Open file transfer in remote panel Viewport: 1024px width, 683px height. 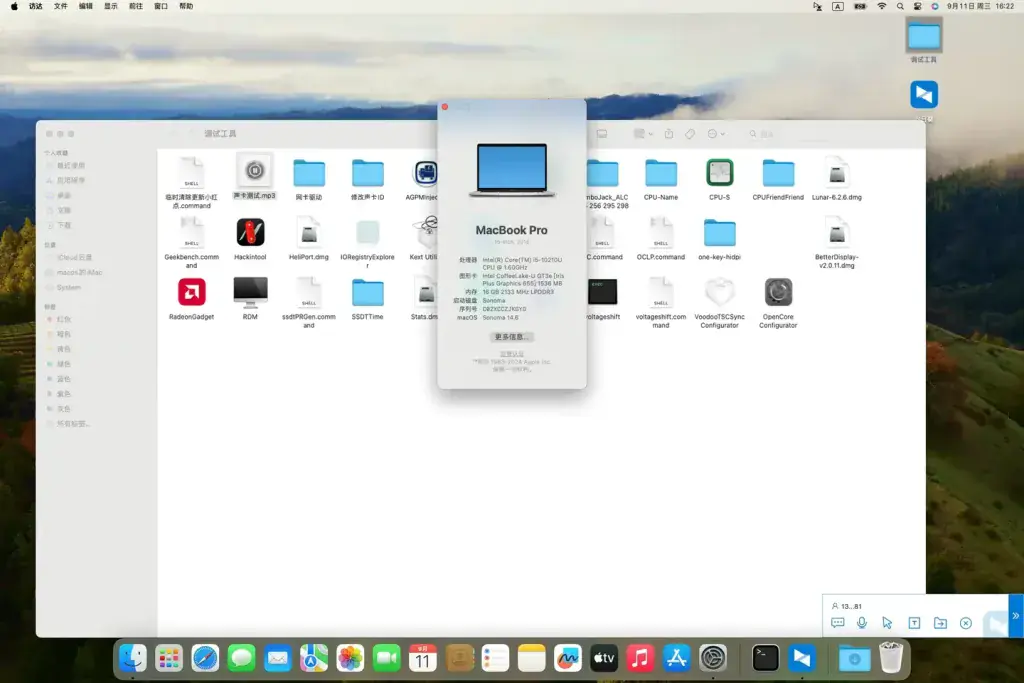(940, 623)
